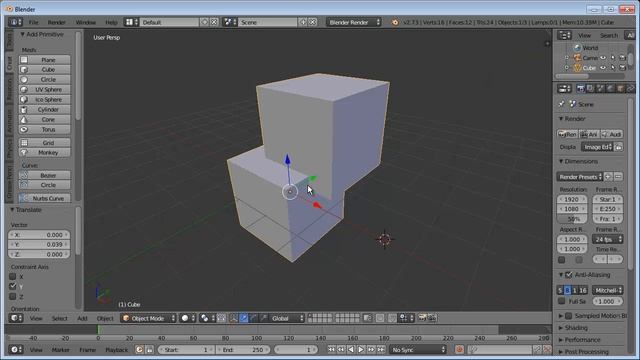Enable the rotate manipulator
Image resolution: width=640 pixels, height=360 pixels.
(x=254, y=318)
